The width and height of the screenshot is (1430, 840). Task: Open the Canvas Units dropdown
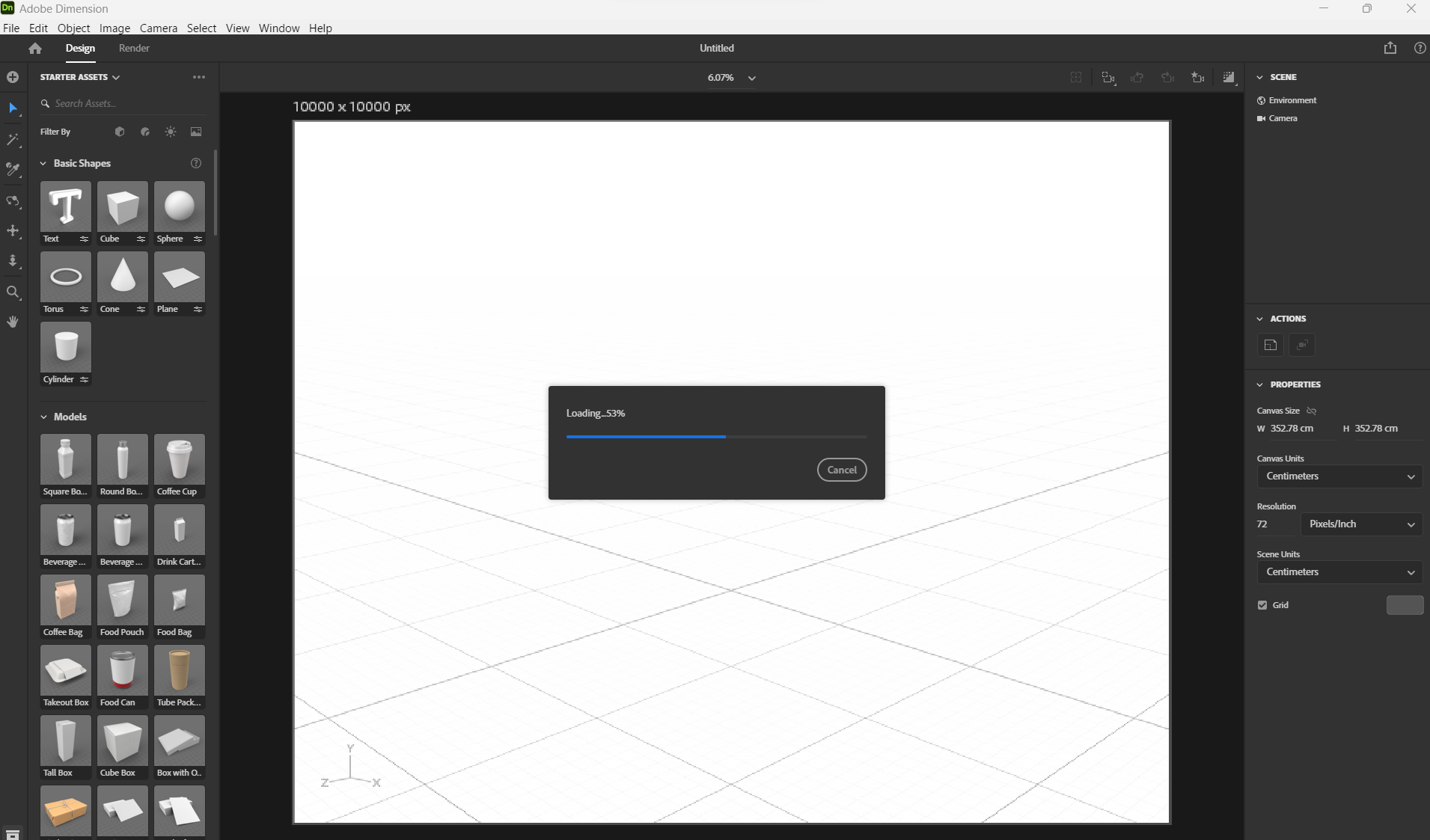pos(1339,476)
